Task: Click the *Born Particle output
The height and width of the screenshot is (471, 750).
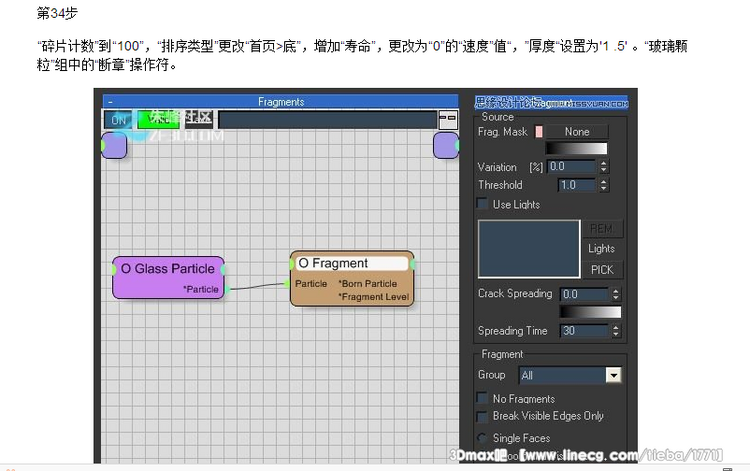Action: [368, 284]
